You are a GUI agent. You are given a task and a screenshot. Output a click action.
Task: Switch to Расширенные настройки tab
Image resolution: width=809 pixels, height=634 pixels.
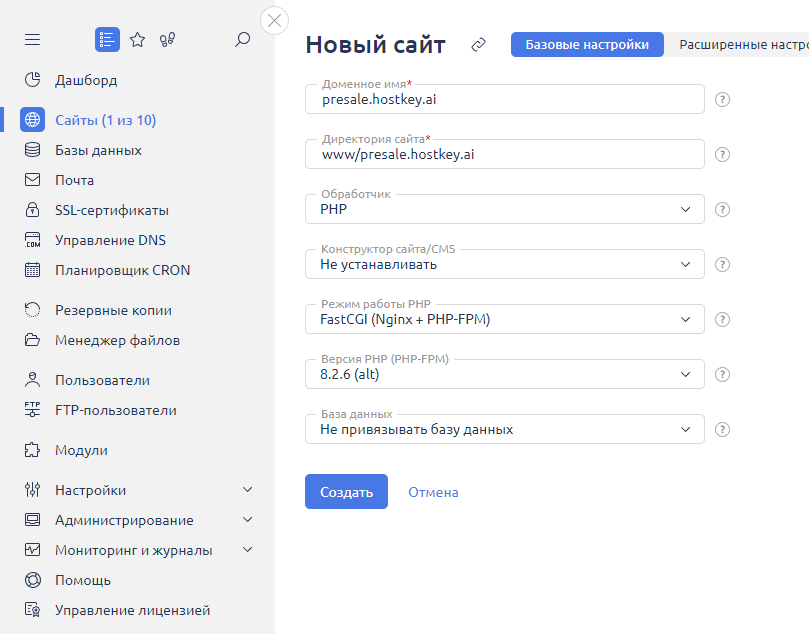(x=737, y=45)
